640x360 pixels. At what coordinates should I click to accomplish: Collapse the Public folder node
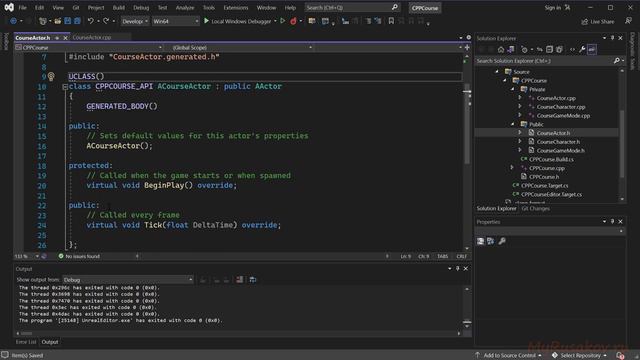(513, 124)
